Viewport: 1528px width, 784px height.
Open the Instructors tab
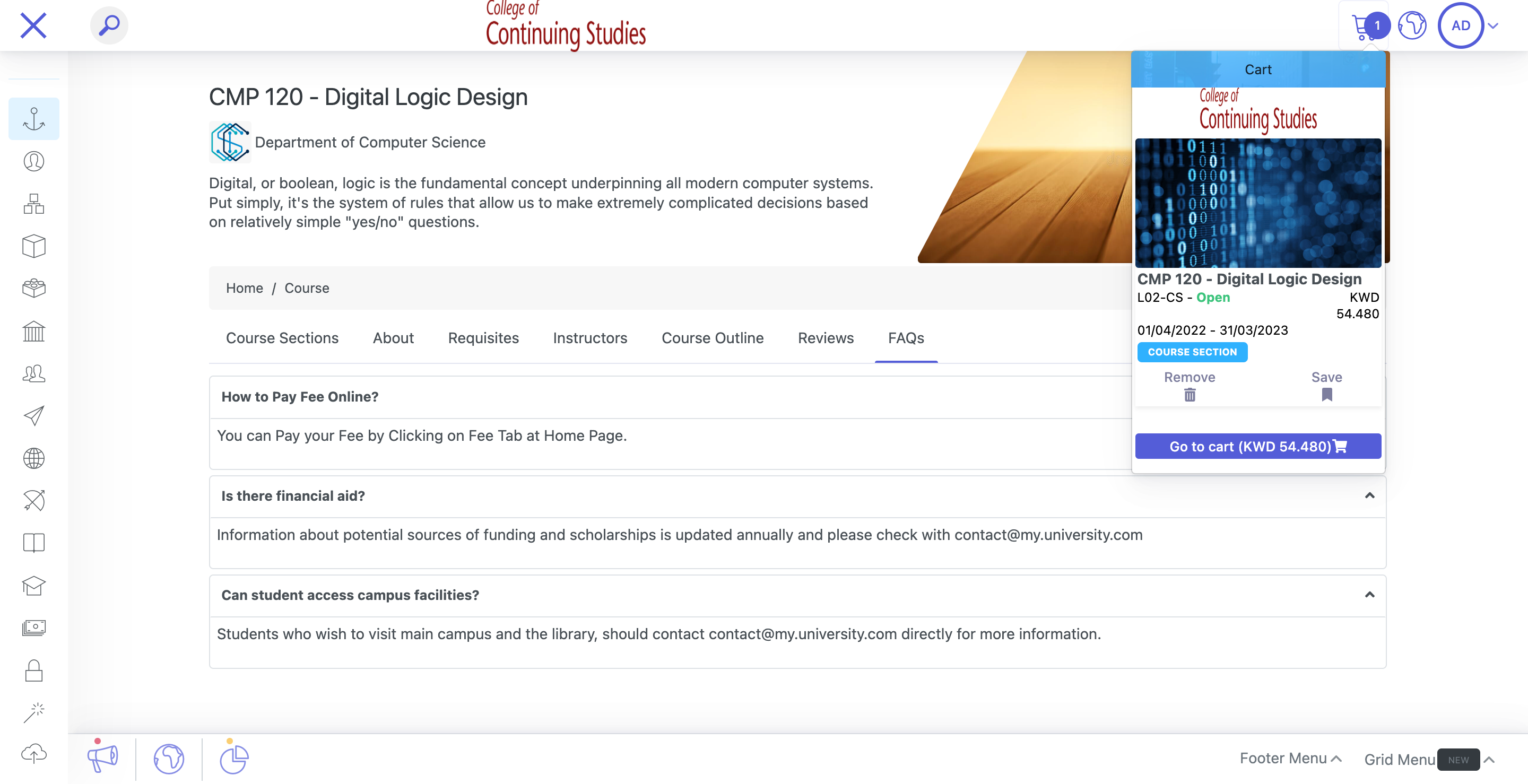pyautogui.click(x=589, y=338)
